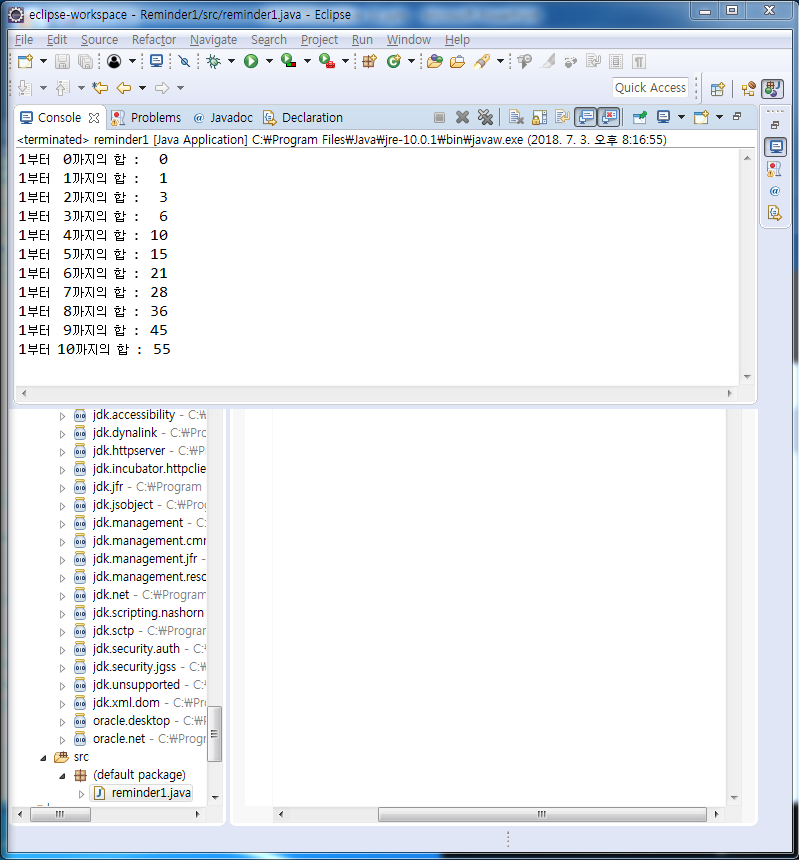Toggle the Scroll Lock console icon
Image resolution: width=799 pixels, height=860 pixels.
540,117
